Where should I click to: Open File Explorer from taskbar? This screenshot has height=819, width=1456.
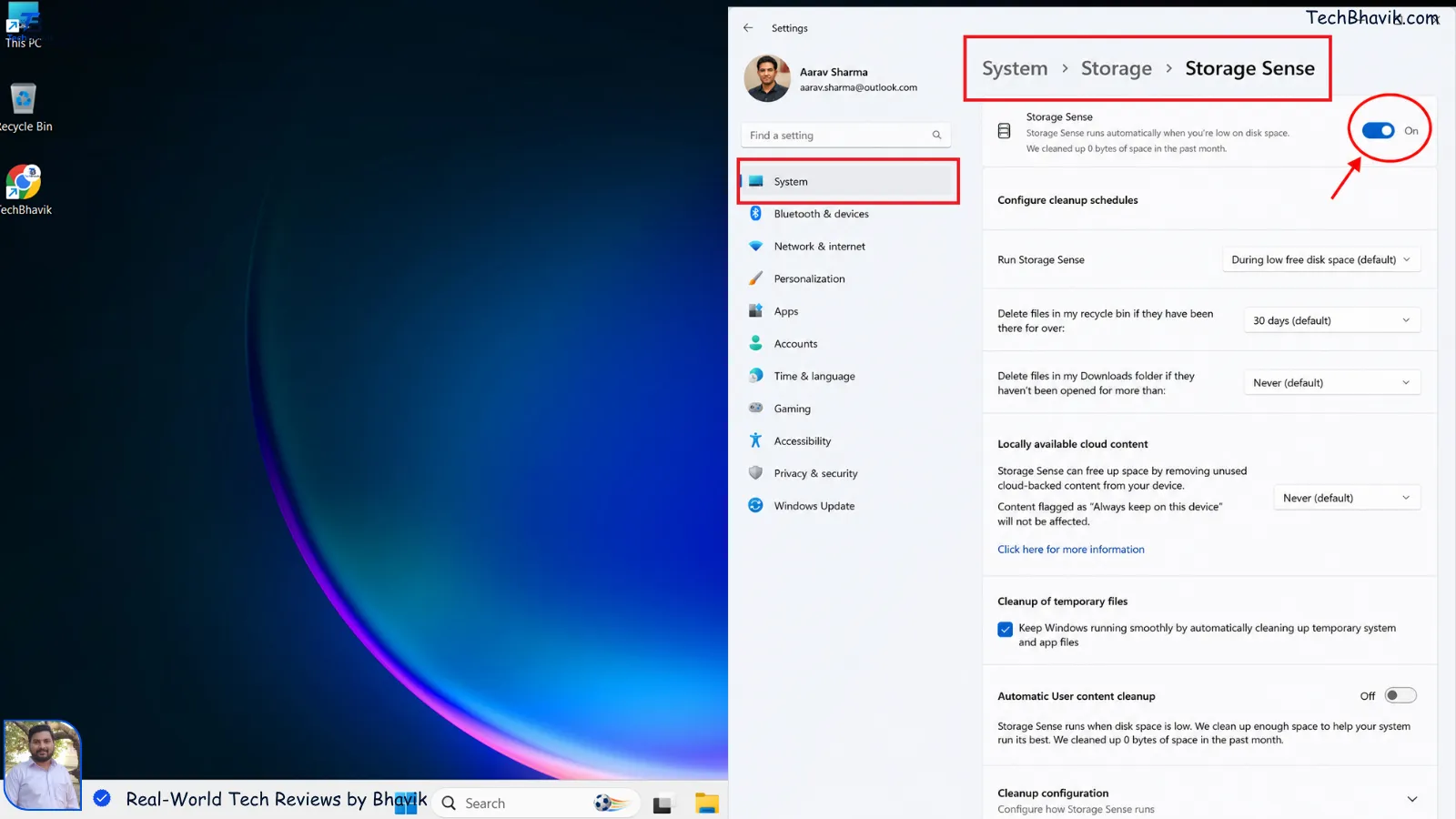707,803
